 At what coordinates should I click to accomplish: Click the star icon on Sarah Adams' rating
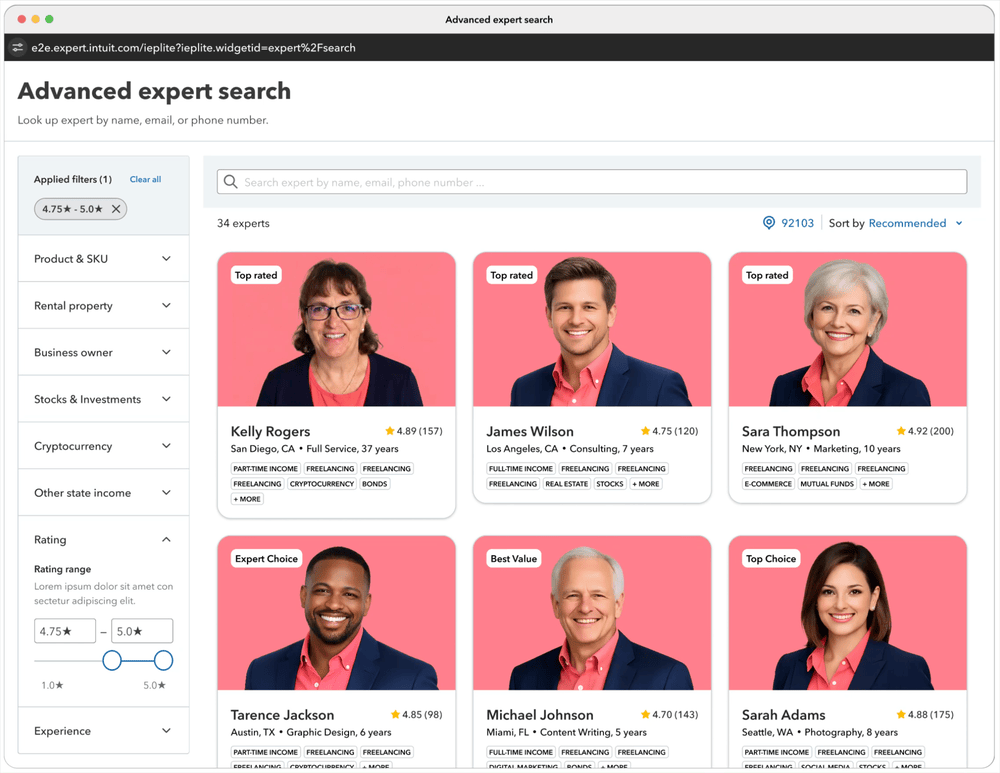tap(901, 714)
